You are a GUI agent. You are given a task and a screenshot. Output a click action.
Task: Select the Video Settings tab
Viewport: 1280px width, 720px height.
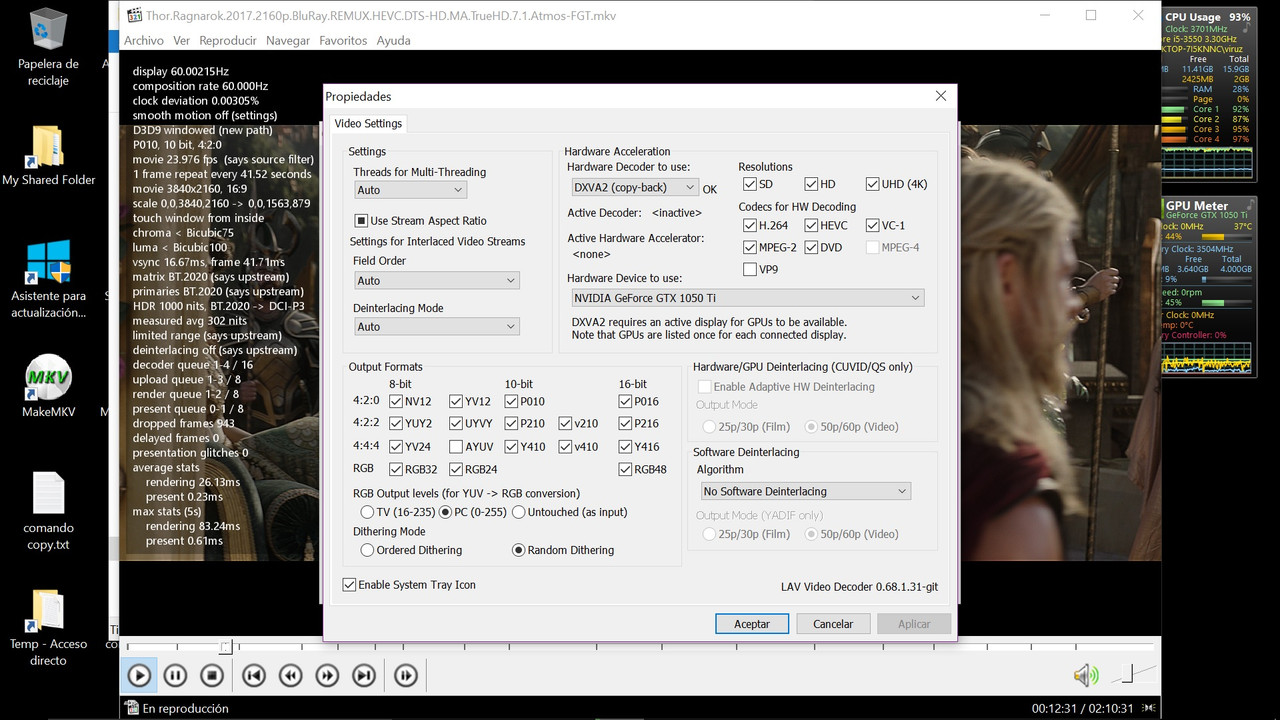click(368, 124)
